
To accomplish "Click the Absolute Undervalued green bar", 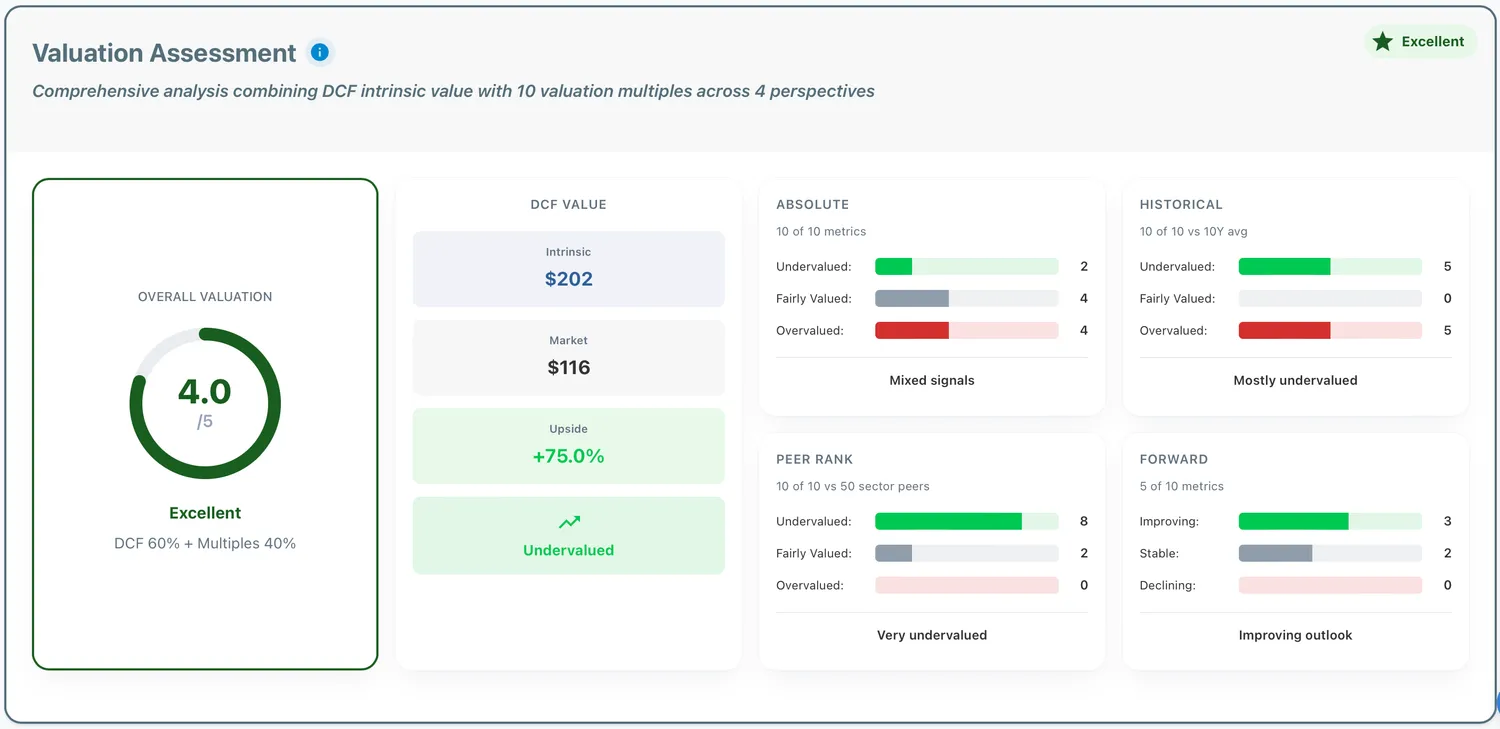I will [x=967, y=267].
